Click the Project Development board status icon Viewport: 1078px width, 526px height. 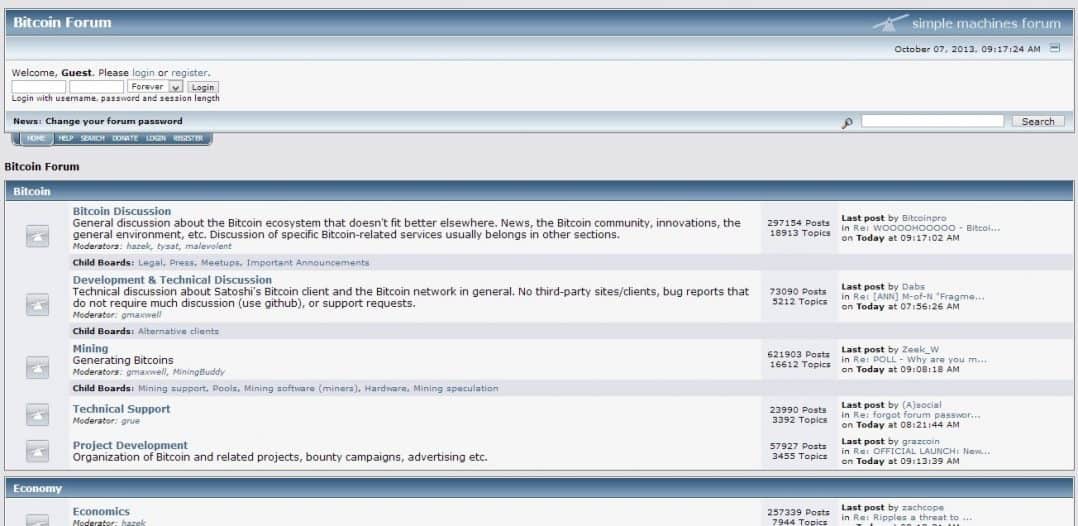coord(37,450)
